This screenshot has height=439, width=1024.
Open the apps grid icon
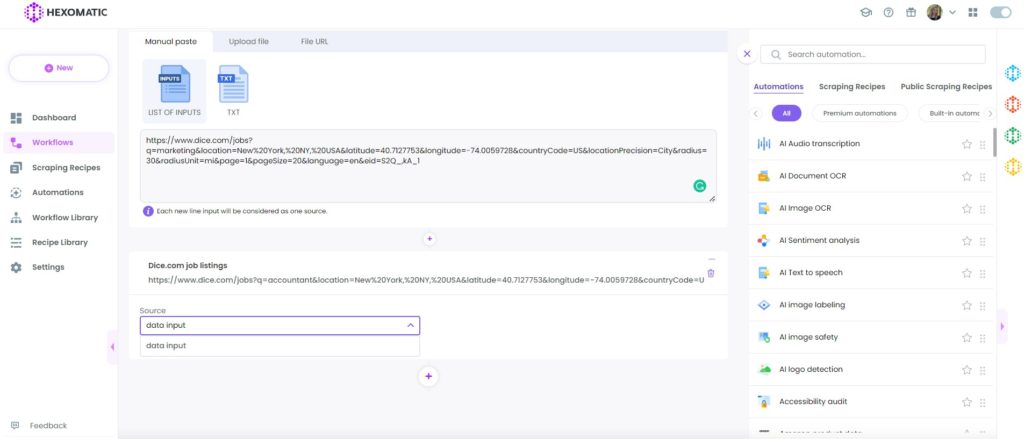[x=973, y=12]
